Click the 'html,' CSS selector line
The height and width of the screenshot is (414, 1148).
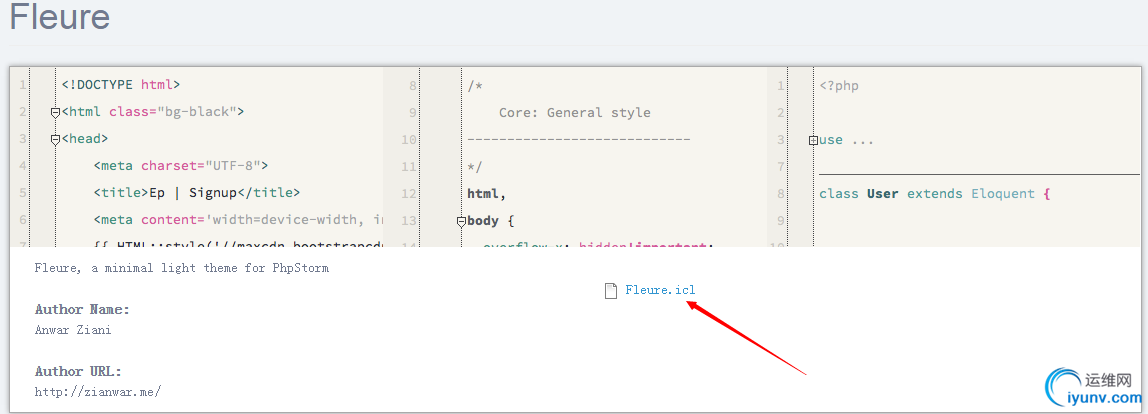point(487,194)
